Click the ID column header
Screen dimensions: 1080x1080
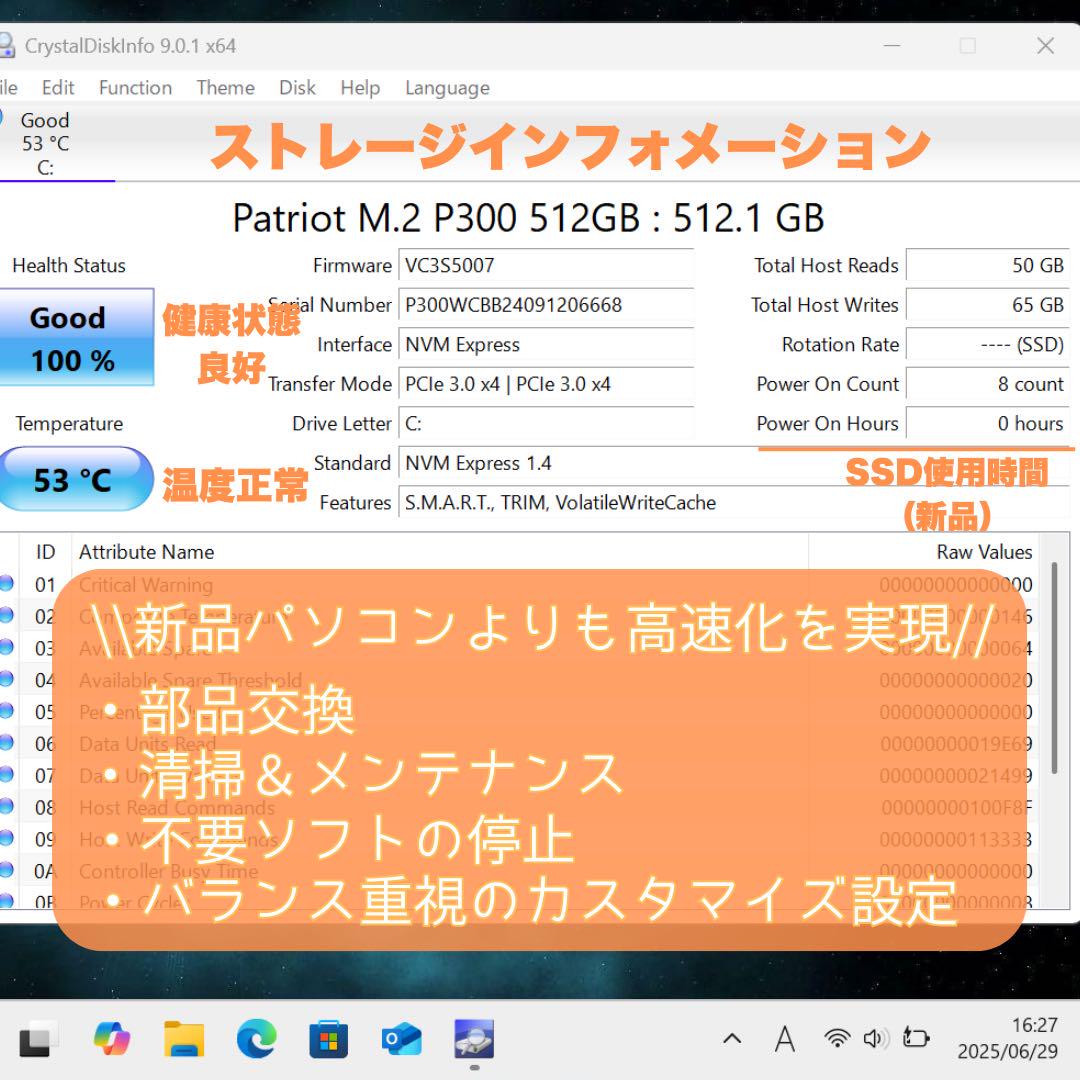(x=45, y=552)
